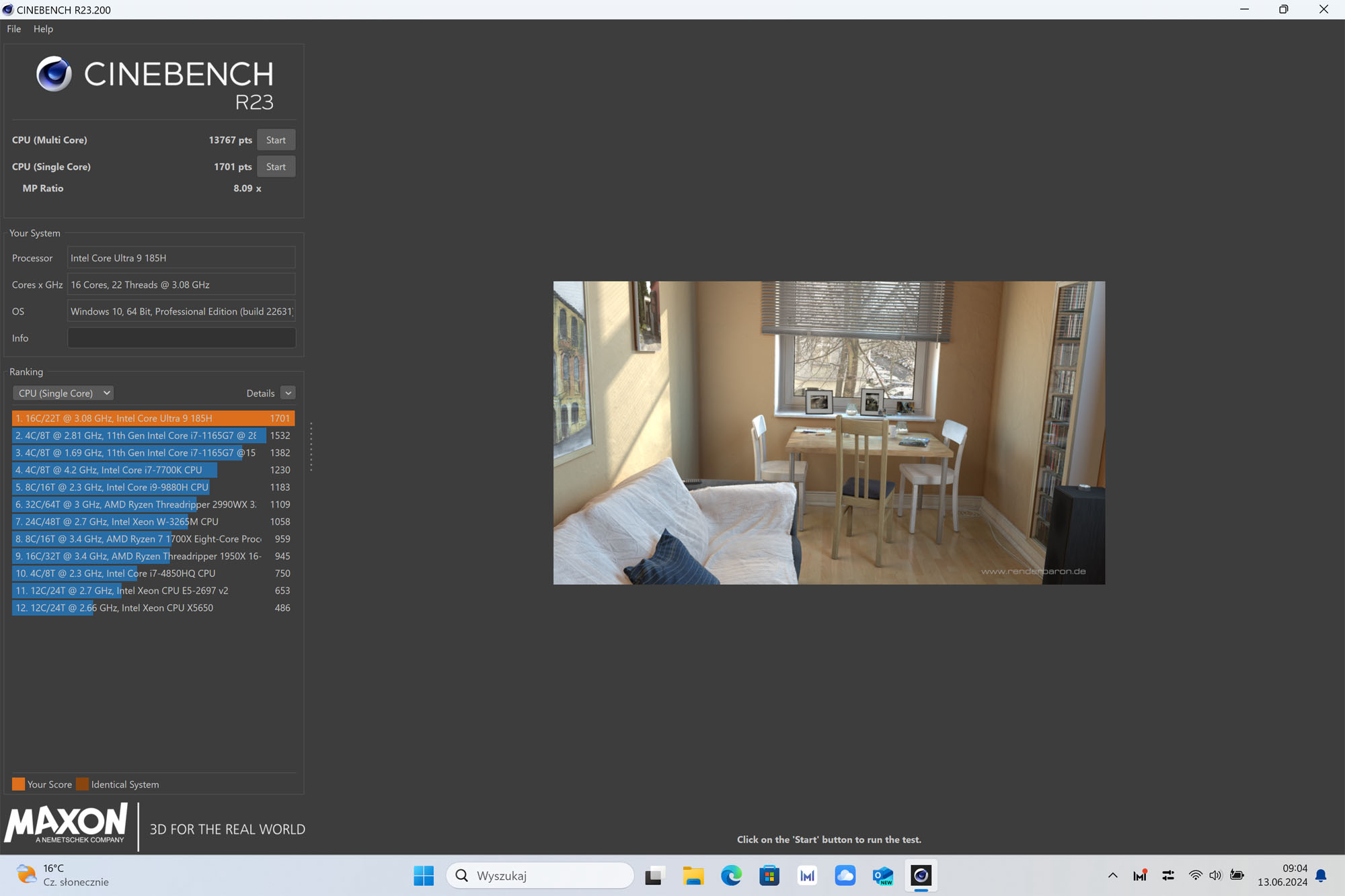Launch Microsoft Edge from the taskbar
Screen dimensions: 1345x896
(x=731, y=875)
